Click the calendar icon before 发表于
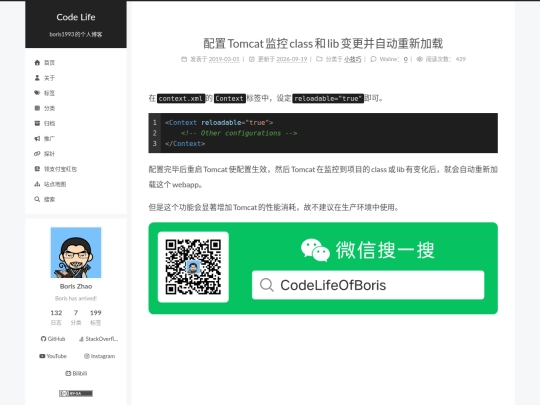The height and width of the screenshot is (405, 540). [x=184, y=59]
